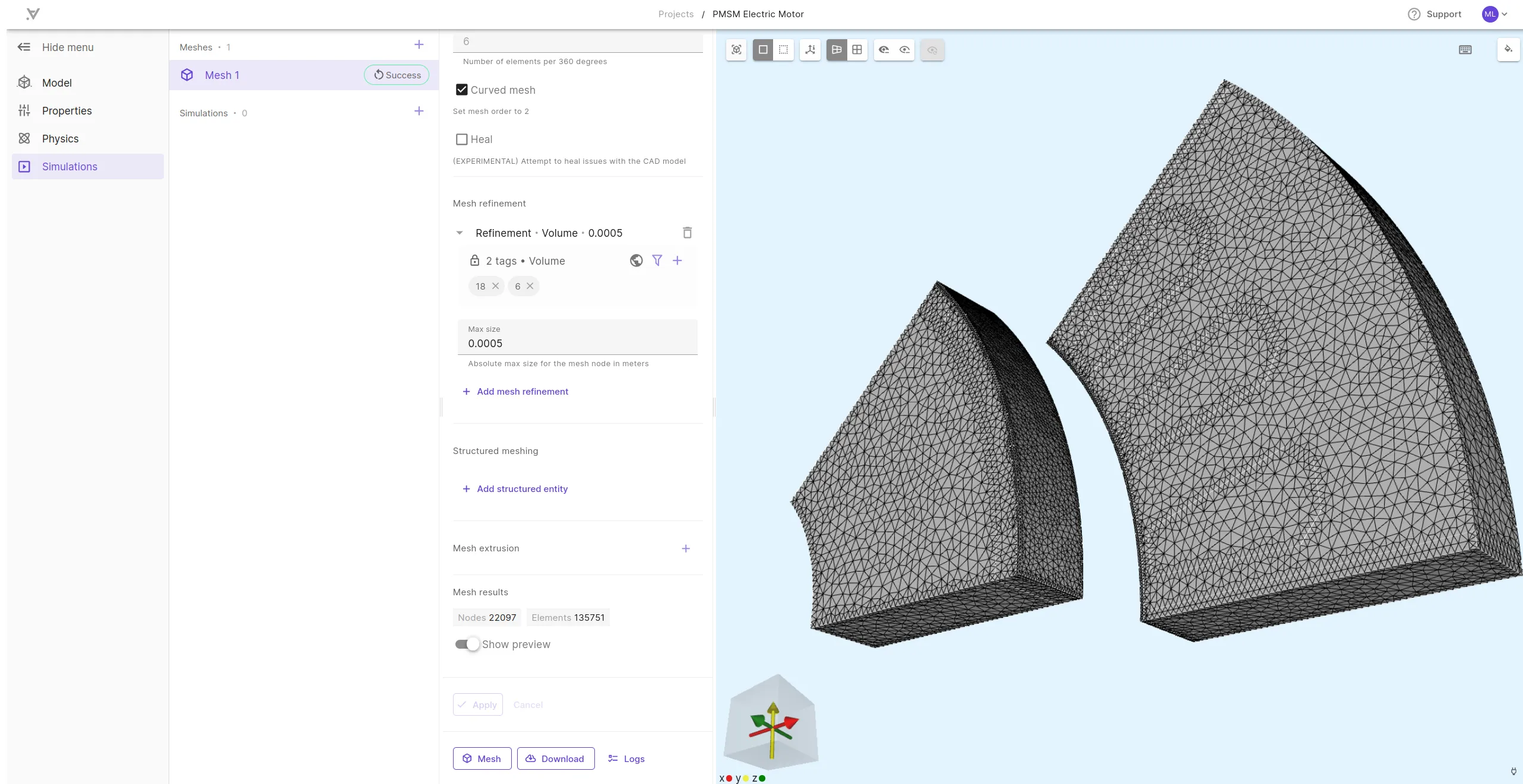Click the Mesh 1 cube icon
This screenshot has height=784, width=1523.
tap(187, 75)
